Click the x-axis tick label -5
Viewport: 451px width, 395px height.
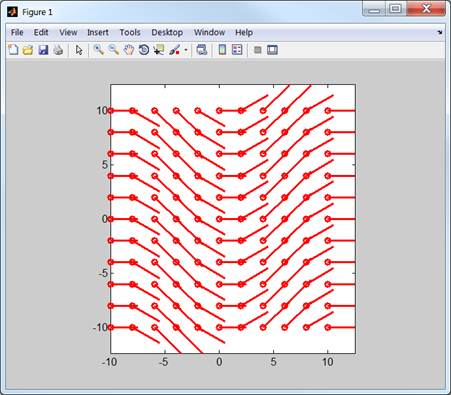pyautogui.click(x=163, y=362)
